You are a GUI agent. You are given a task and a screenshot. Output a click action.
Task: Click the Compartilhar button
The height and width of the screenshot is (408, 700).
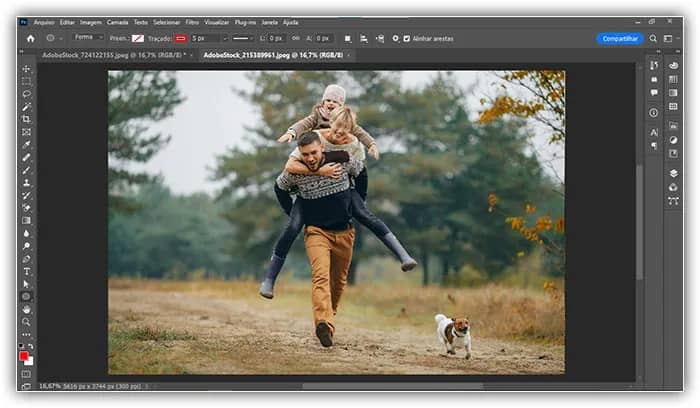click(x=619, y=38)
